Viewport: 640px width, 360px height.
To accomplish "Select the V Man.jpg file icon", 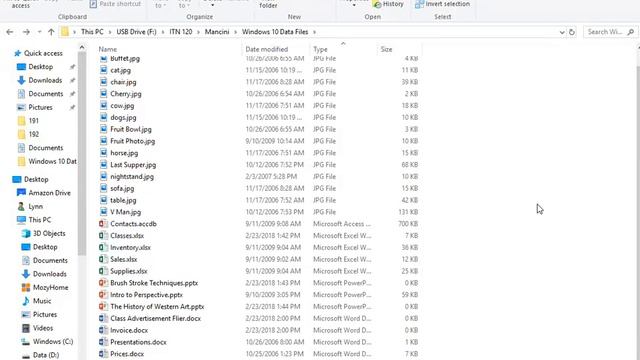I will click(103, 212).
